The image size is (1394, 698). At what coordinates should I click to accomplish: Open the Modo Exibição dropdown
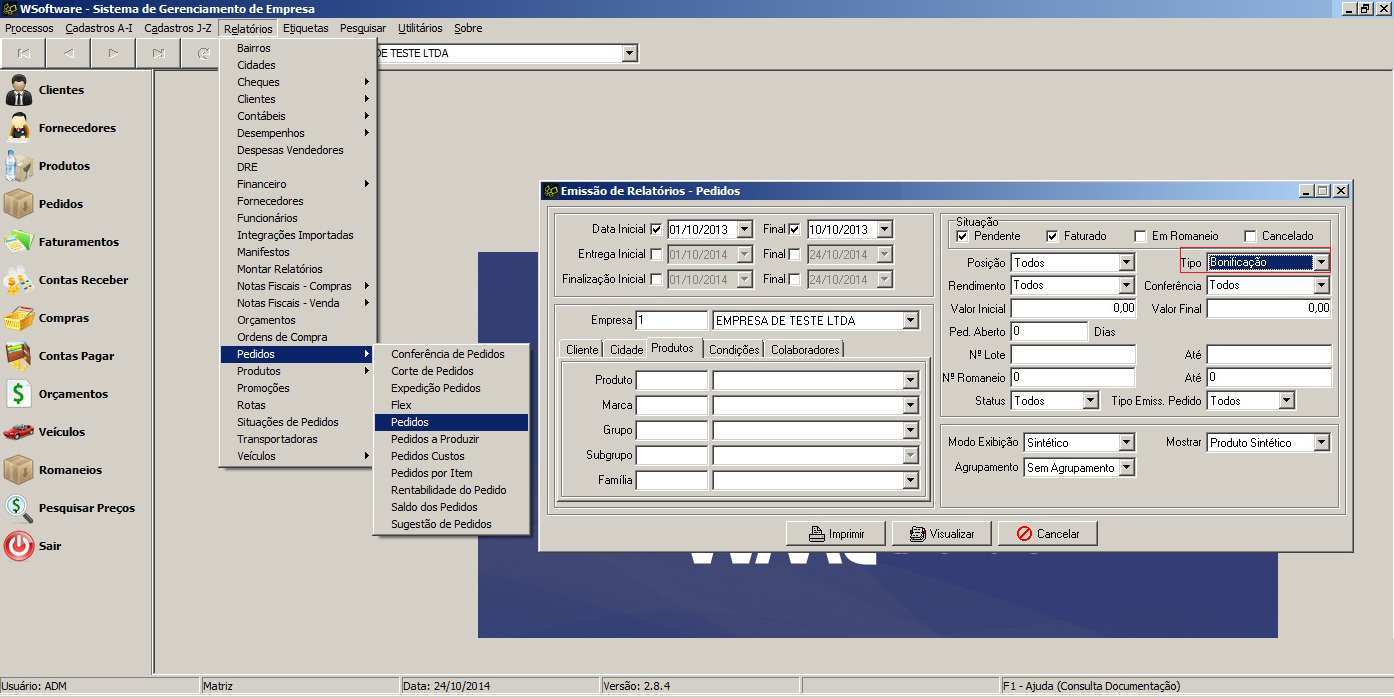tap(1126, 443)
